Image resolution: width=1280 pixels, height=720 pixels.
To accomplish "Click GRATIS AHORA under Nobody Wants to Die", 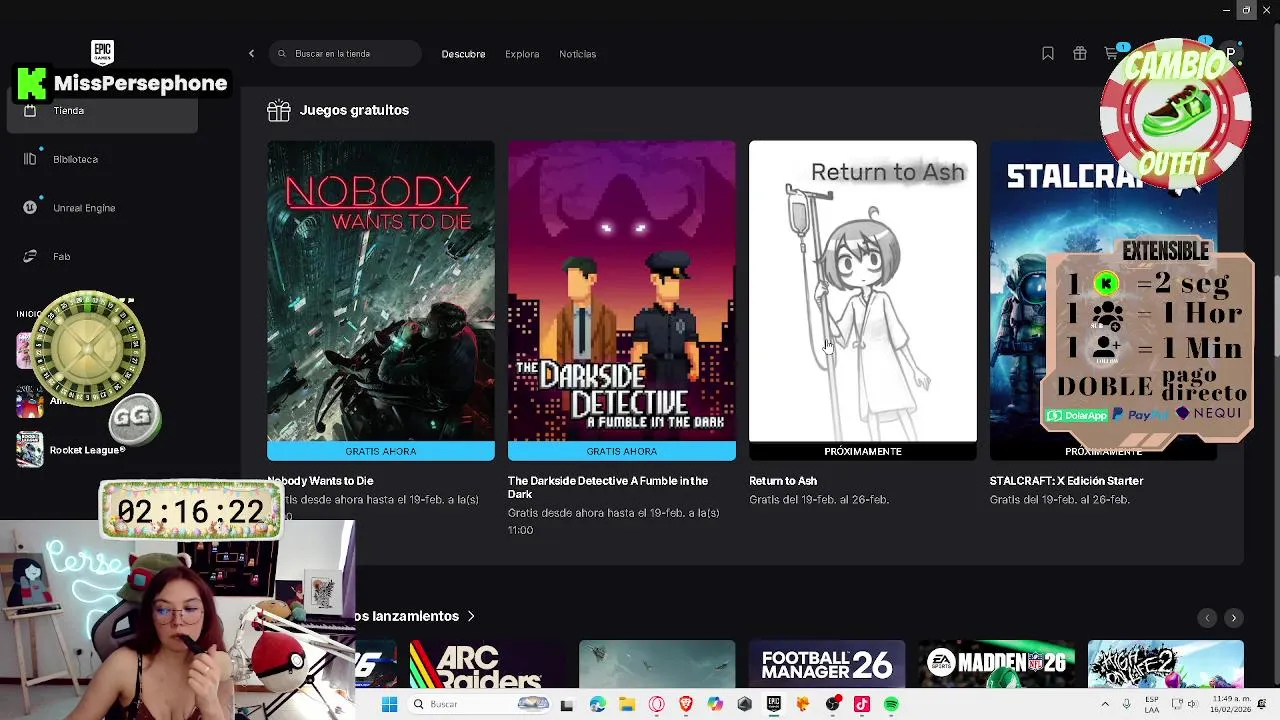I will tap(381, 451).
